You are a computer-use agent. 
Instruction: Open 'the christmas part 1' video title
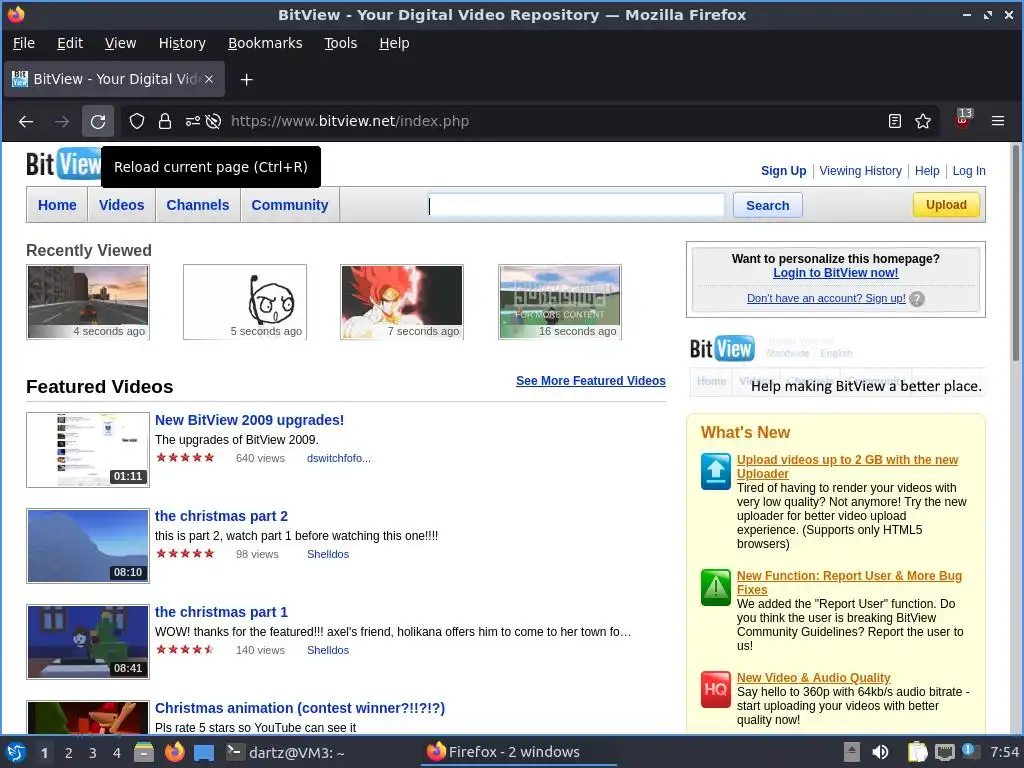[x=221, y=612]
